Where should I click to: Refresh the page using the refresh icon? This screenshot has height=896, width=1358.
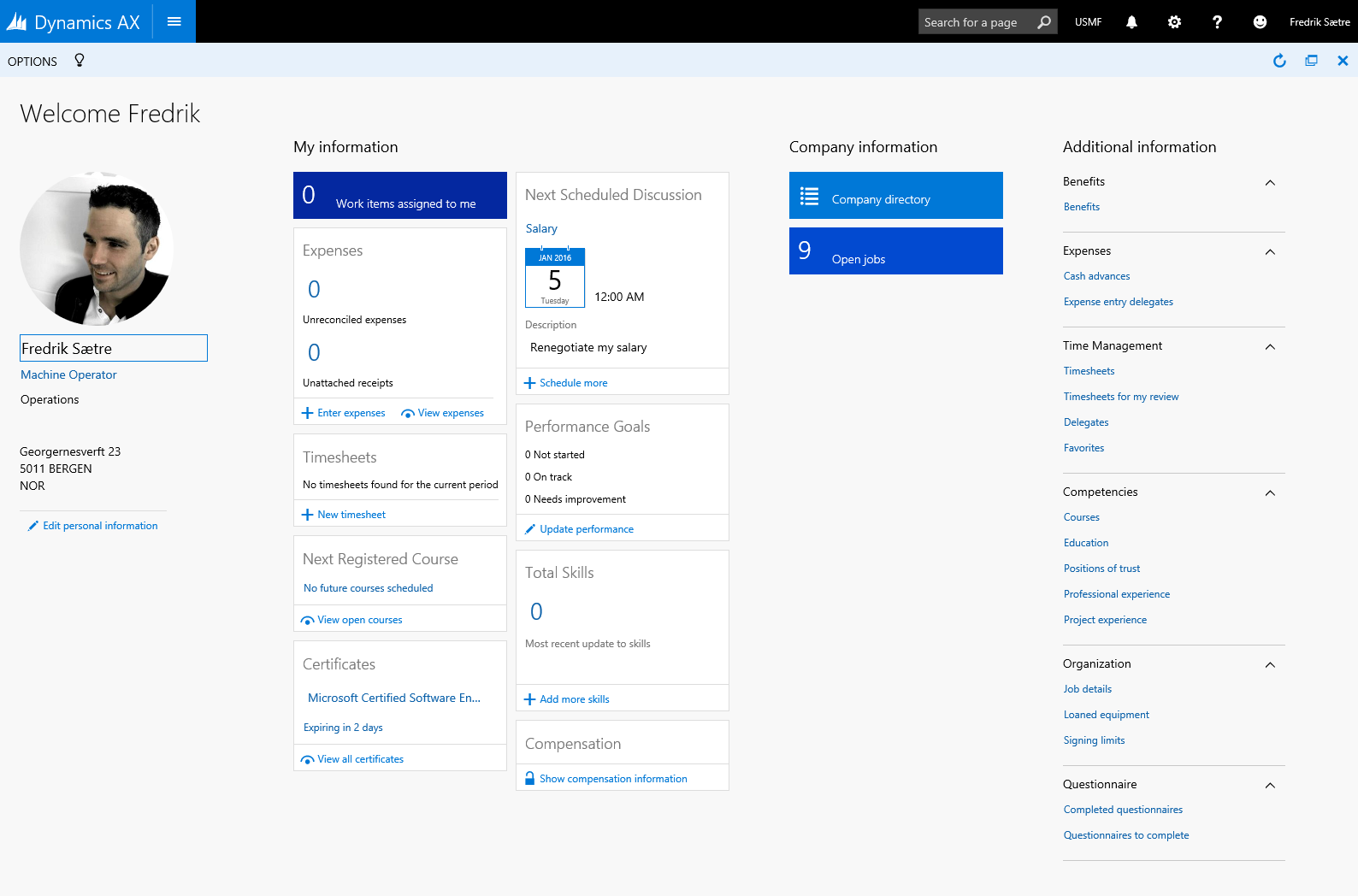1279,61
